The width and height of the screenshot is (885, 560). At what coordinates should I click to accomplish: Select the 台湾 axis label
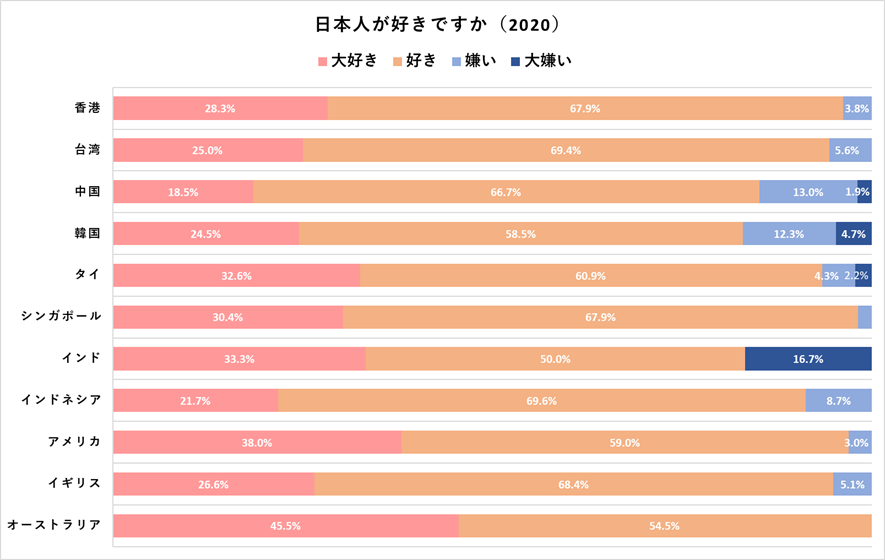[x=87, y=150]
